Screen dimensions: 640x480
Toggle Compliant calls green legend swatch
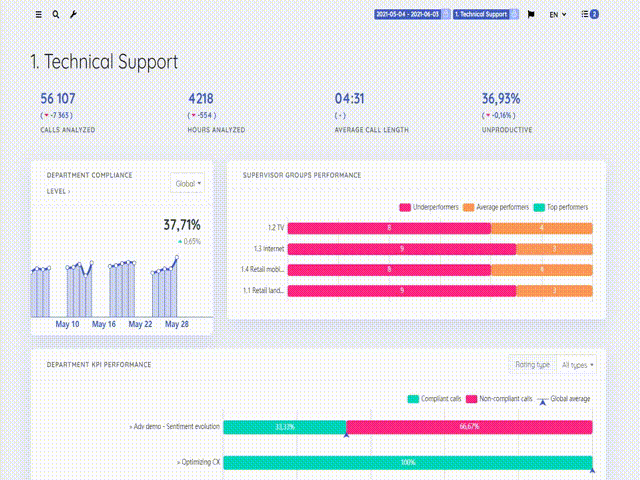tap(414, 399)
